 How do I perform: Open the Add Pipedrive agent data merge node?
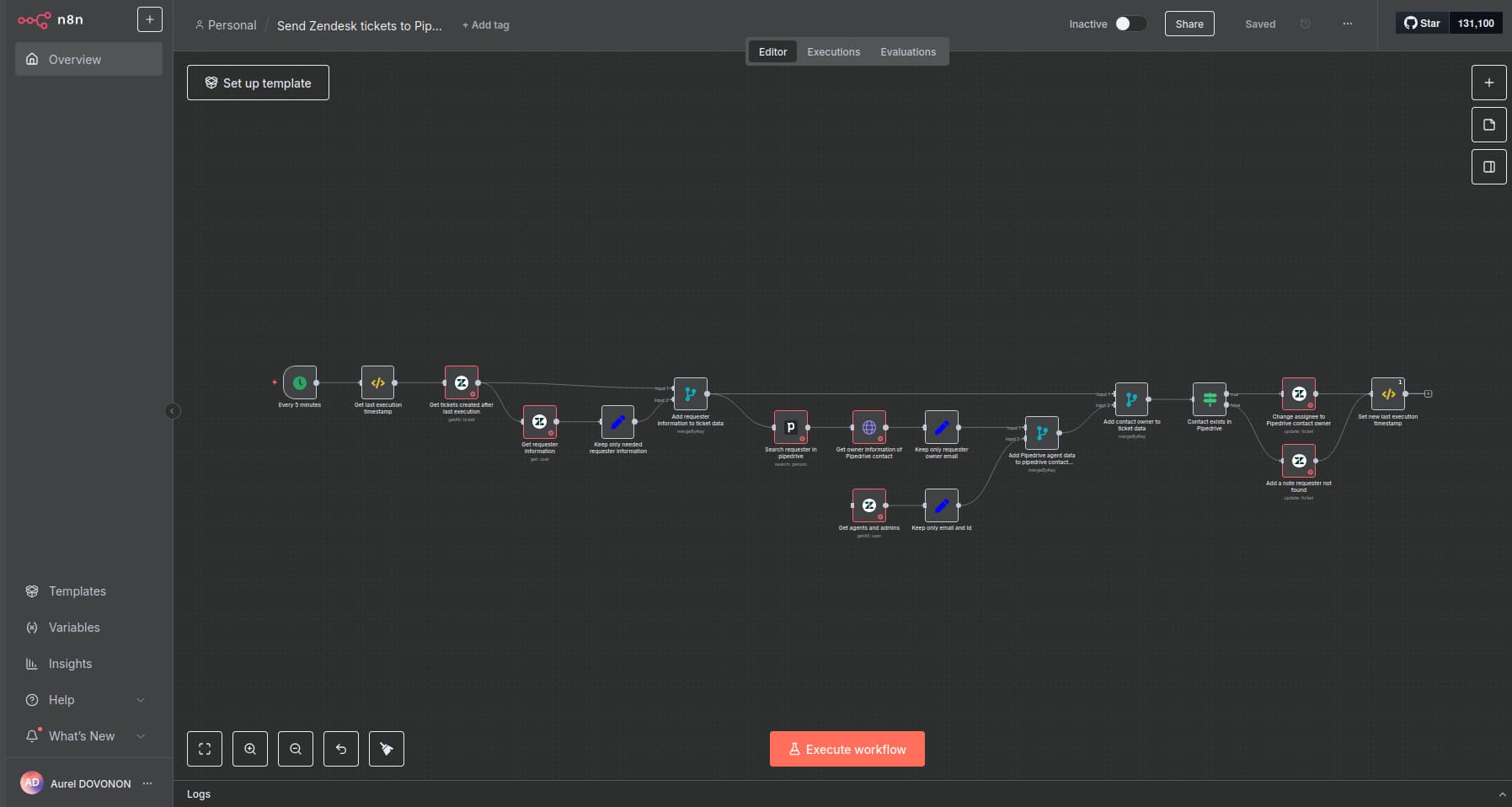(1042, 433)
